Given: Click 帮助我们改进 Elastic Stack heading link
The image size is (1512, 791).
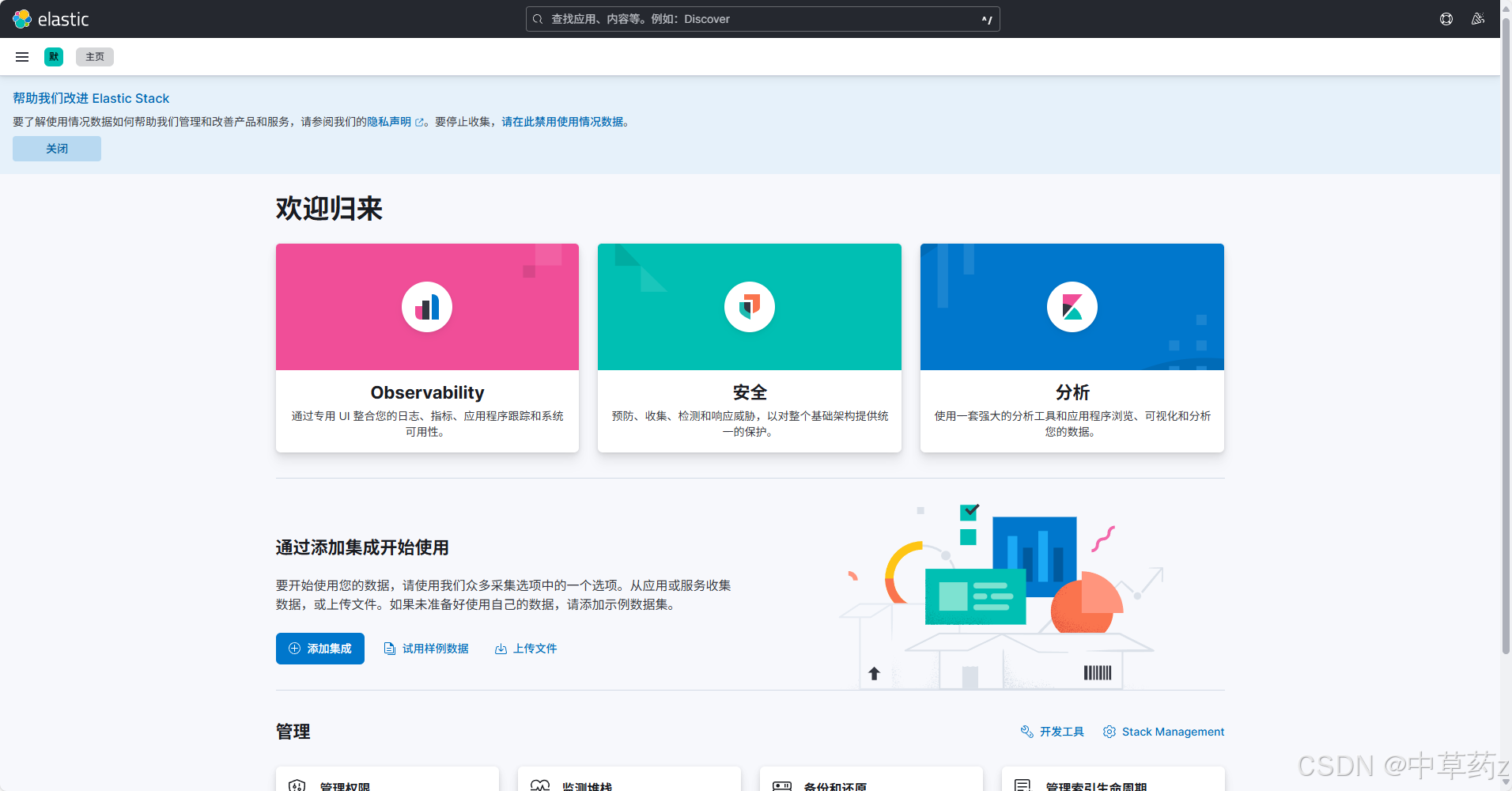Looking at the screenshot, I should 91,98.
